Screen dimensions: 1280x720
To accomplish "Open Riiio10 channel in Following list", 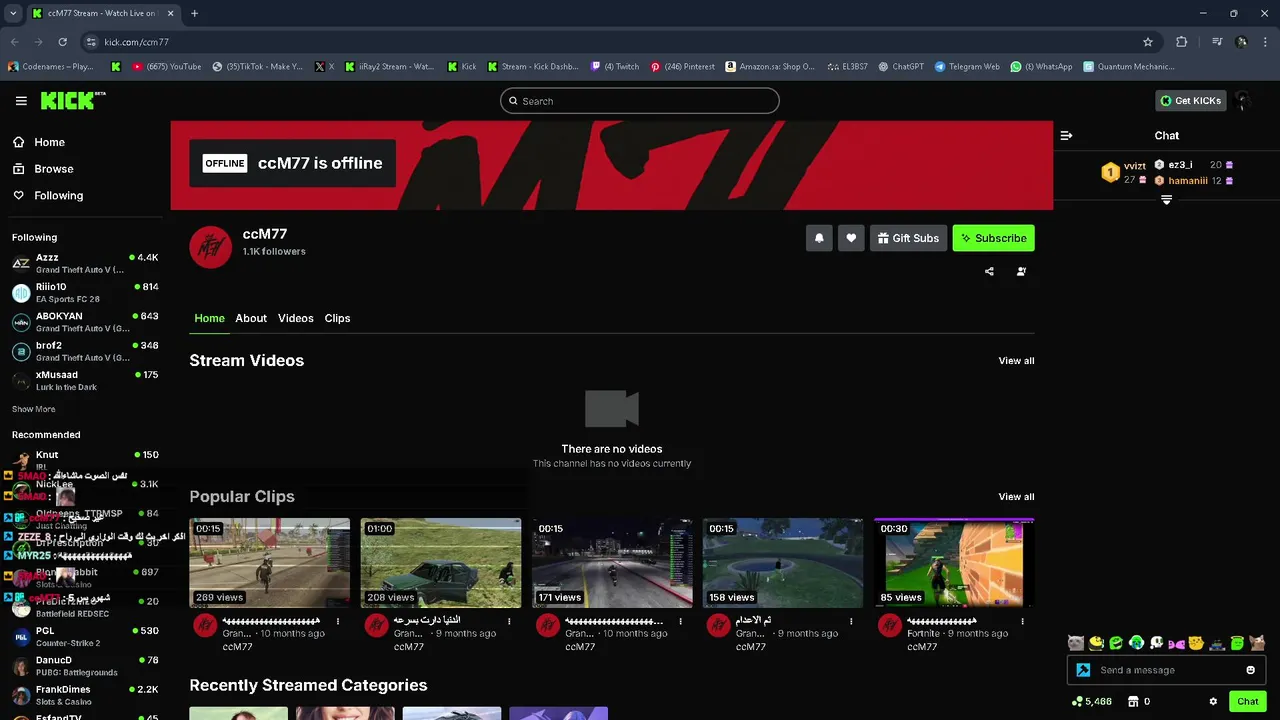I will point(84,293).
